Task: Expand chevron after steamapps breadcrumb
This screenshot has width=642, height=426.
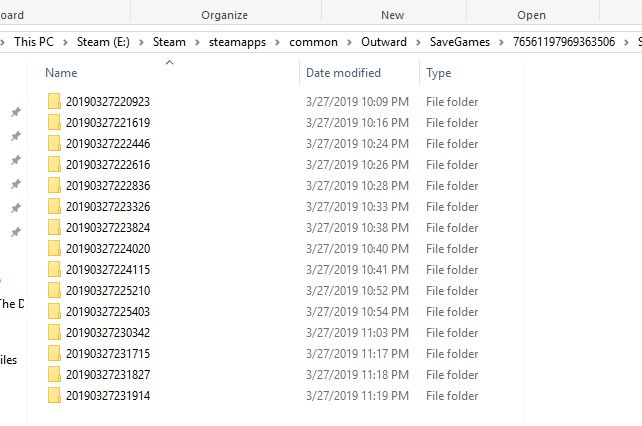Action: pyautogui.click(x=278, y=42)
